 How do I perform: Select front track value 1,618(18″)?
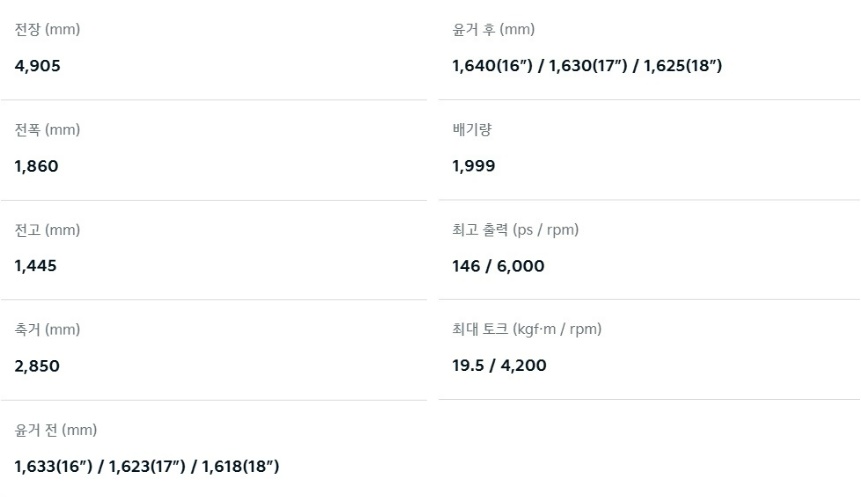[x=241, y=466]
